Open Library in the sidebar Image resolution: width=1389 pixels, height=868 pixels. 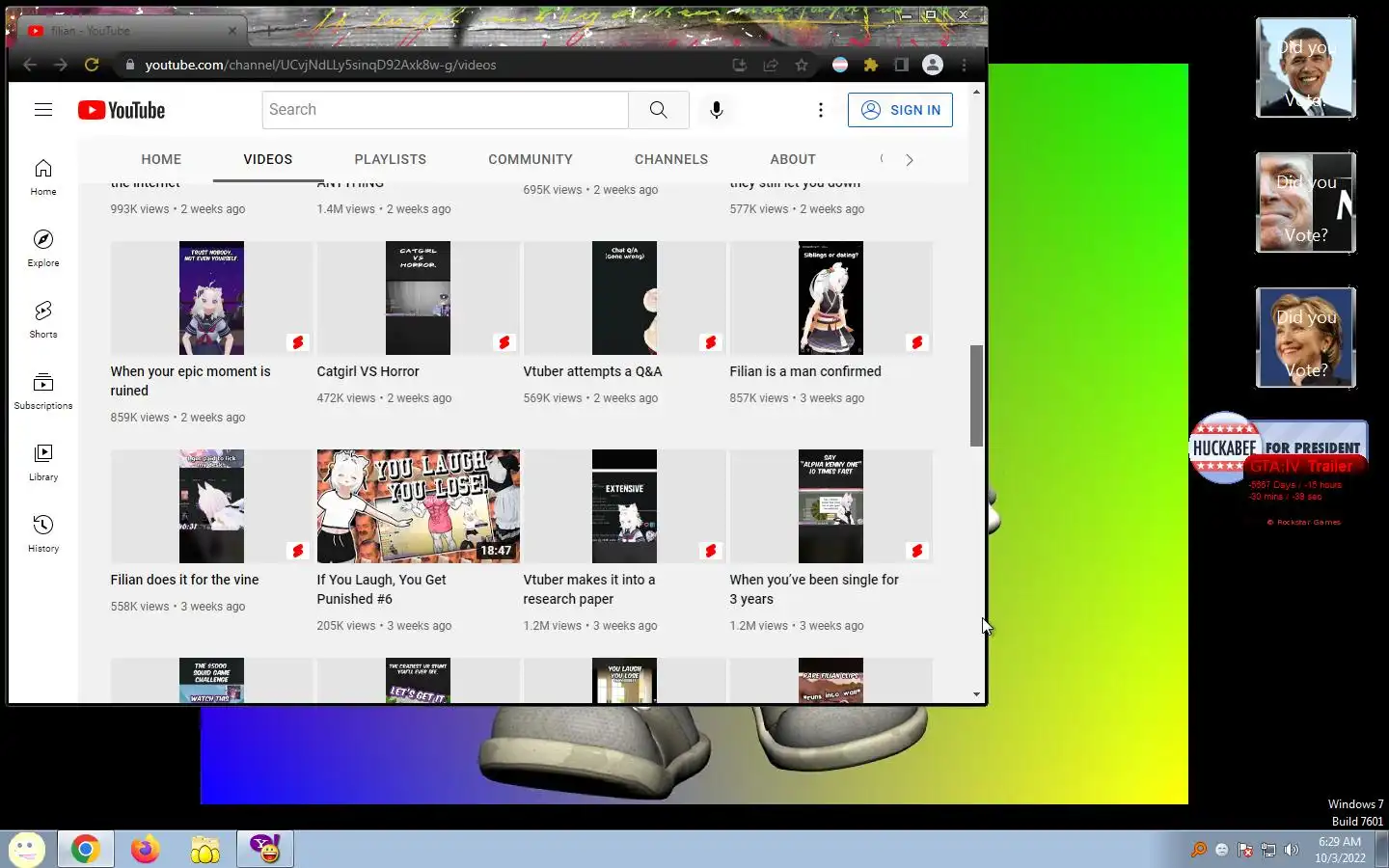(x=43, y=463)
